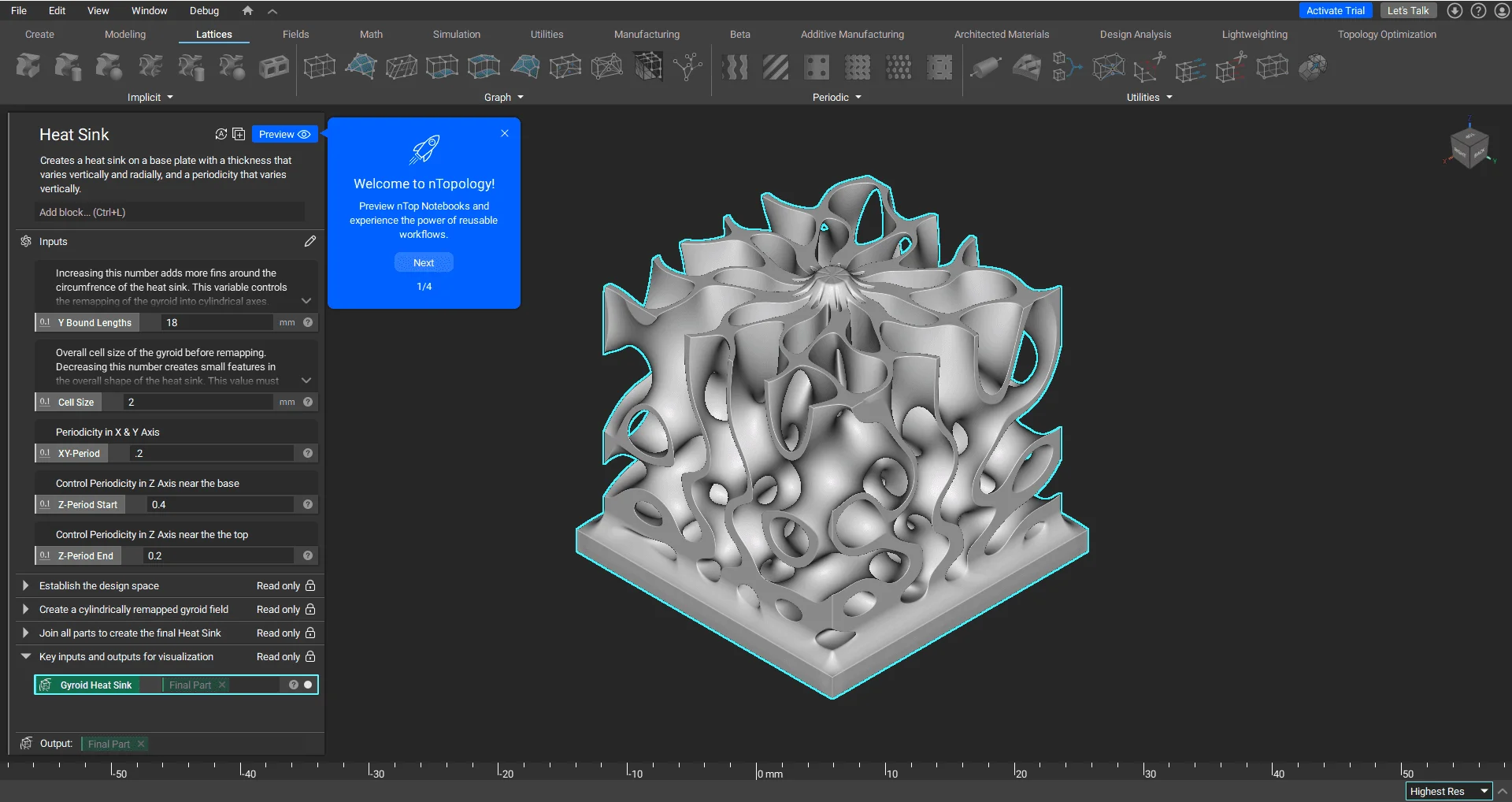Click Next in the welcome popup
The width and height of the screenshot is (1512, 802).
point(424,262)
